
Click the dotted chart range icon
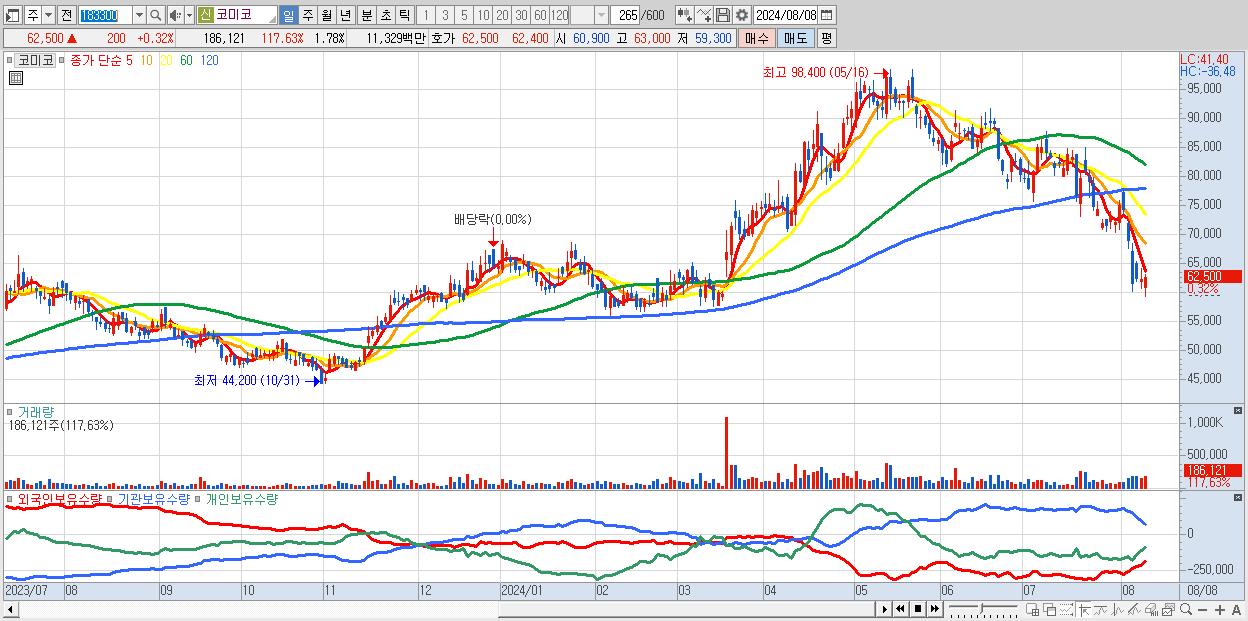(x=1066, y=610)
